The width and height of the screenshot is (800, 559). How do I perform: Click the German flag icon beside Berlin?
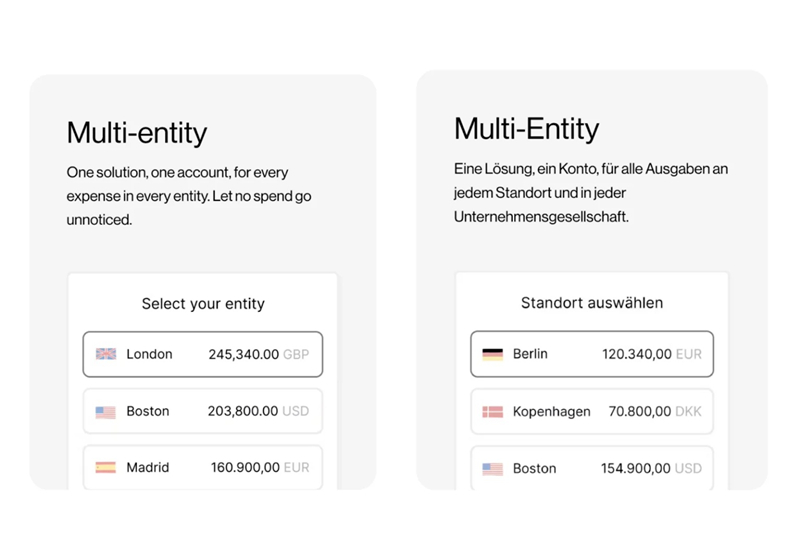[x=492, y=354]
